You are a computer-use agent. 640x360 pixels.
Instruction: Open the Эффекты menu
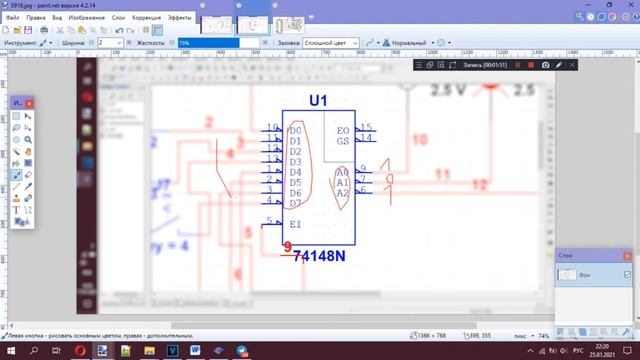[179, 18]
